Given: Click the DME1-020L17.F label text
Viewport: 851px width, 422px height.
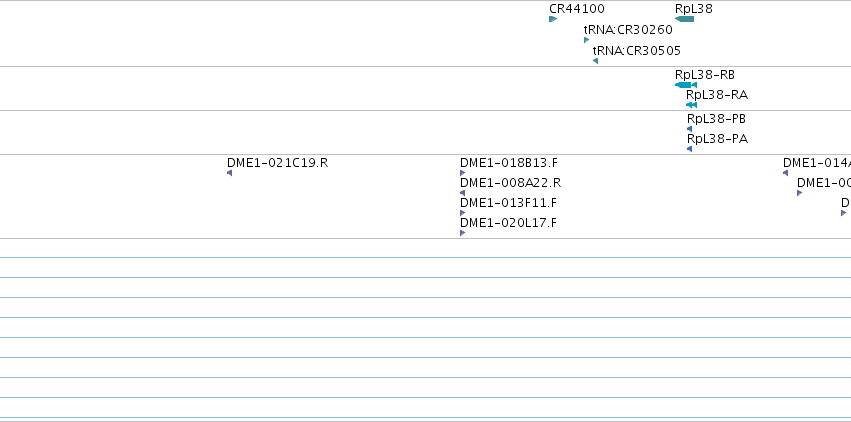Looking at the screenshot, I should pos(508,223).
